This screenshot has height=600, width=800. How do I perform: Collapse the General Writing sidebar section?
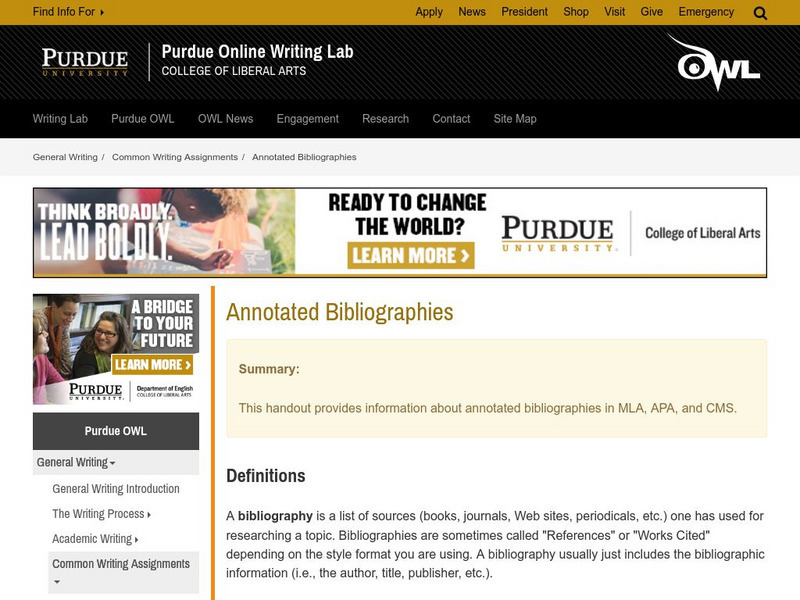(x=116, y=462)
